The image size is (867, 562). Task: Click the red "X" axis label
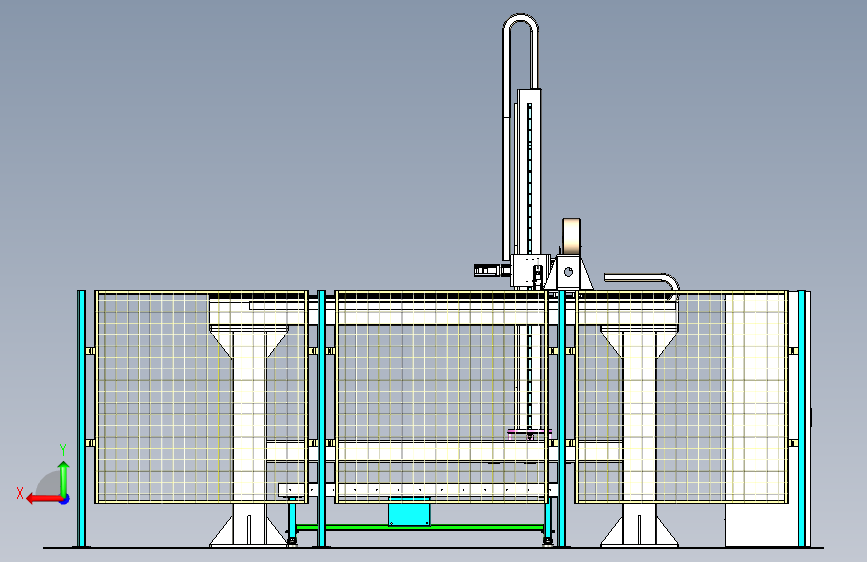pos(20,493)
